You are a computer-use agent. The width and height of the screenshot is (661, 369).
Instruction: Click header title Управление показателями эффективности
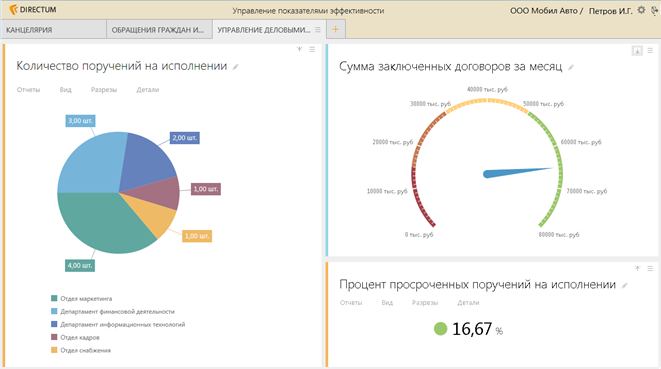click(308, 11)
